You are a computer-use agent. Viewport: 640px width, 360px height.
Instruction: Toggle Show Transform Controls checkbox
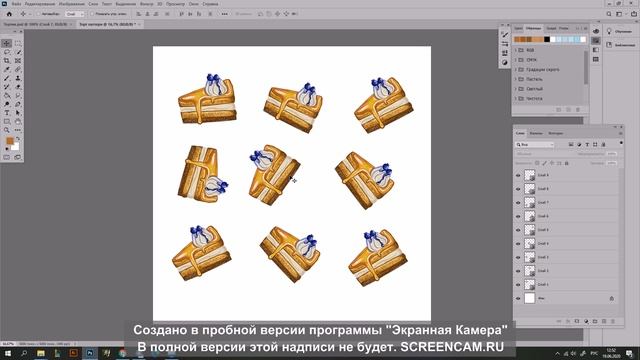pyautogui.click(x=92, y=14)
